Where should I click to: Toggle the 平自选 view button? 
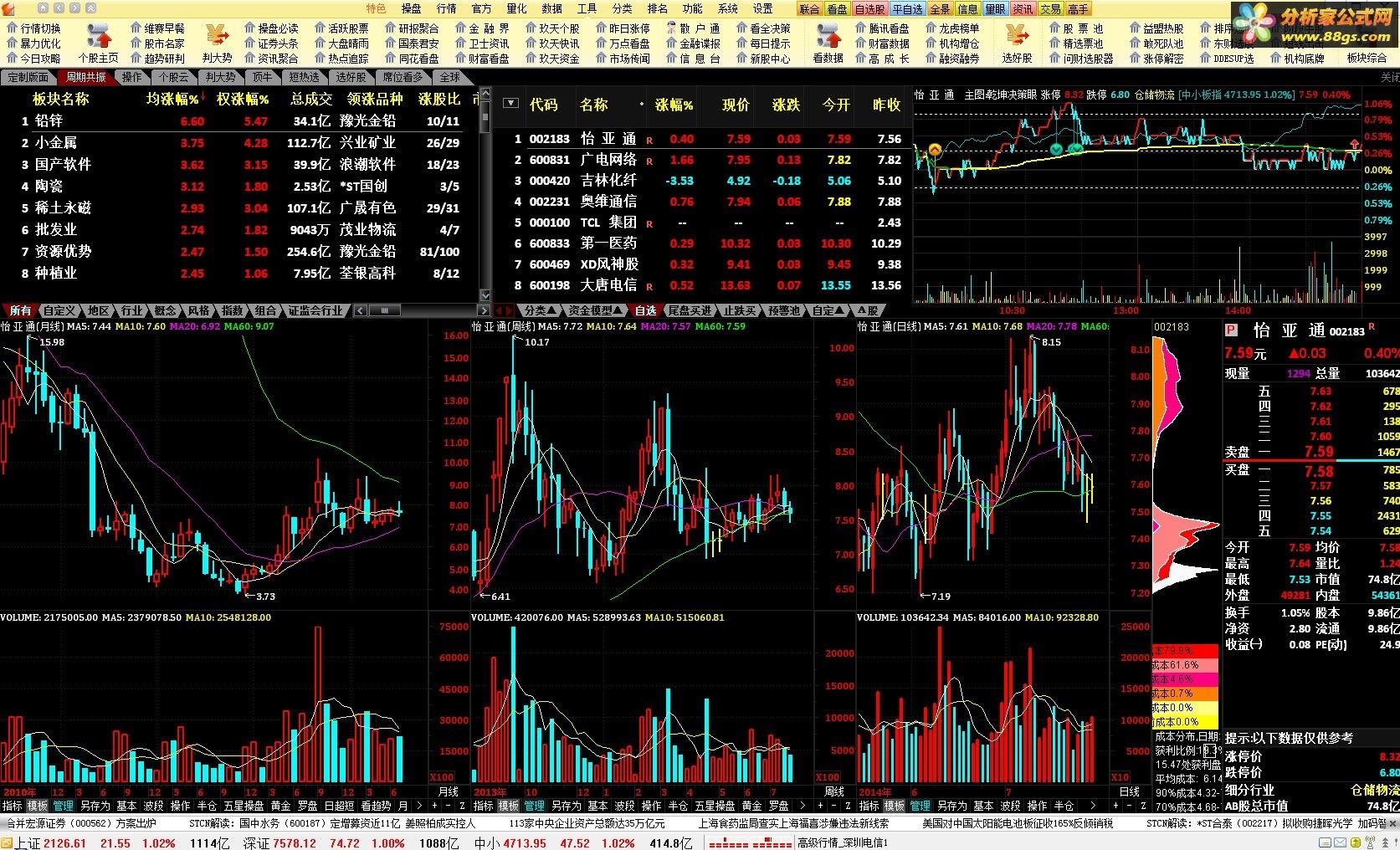coord(907,9)
